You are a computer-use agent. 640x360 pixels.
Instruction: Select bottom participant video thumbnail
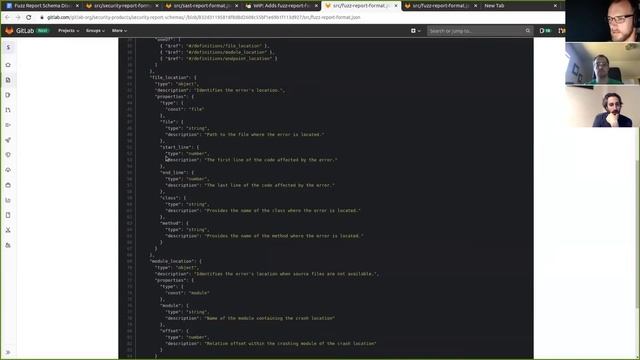[x=602, y=106]
